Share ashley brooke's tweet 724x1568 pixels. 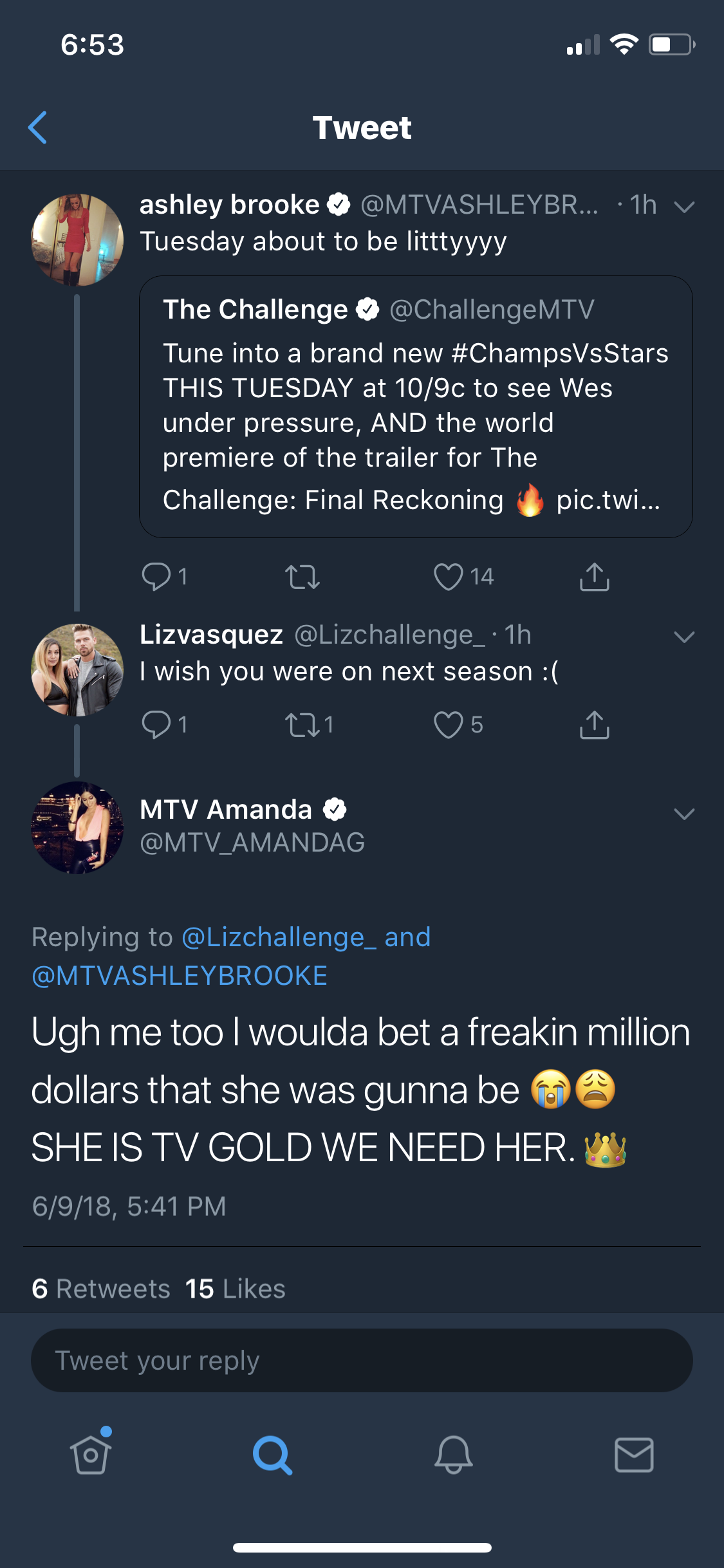[594, 576]
